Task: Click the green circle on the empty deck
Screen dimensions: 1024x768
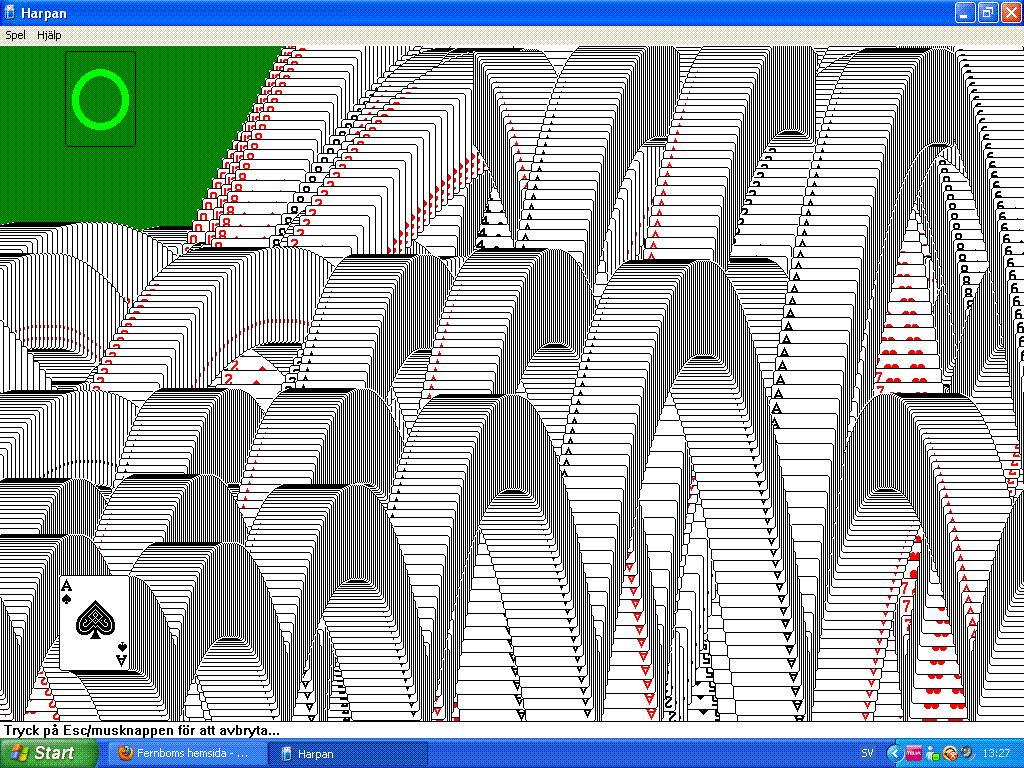Action: point(101,99)
